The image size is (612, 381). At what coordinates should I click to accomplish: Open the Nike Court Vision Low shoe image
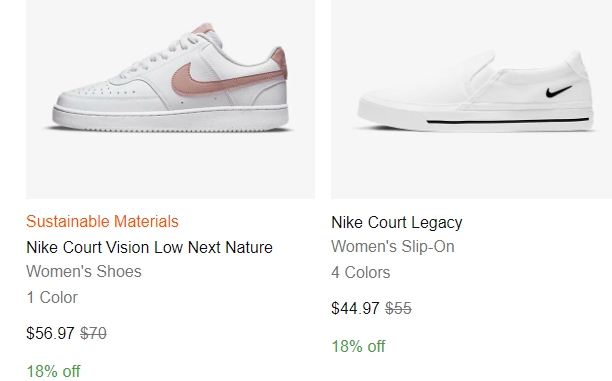(x=170, y=99)
